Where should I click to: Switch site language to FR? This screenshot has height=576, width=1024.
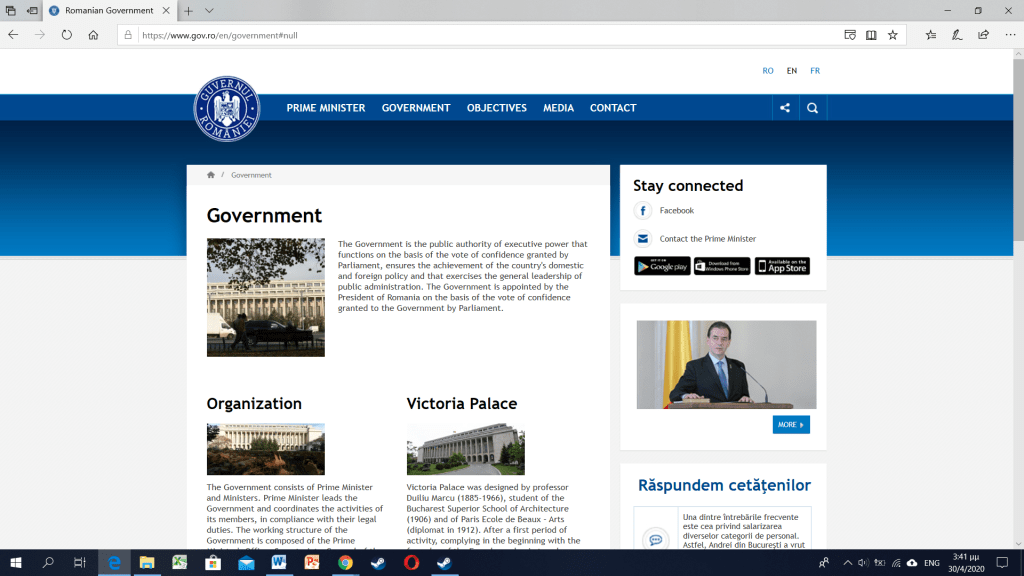pos(815,71)
